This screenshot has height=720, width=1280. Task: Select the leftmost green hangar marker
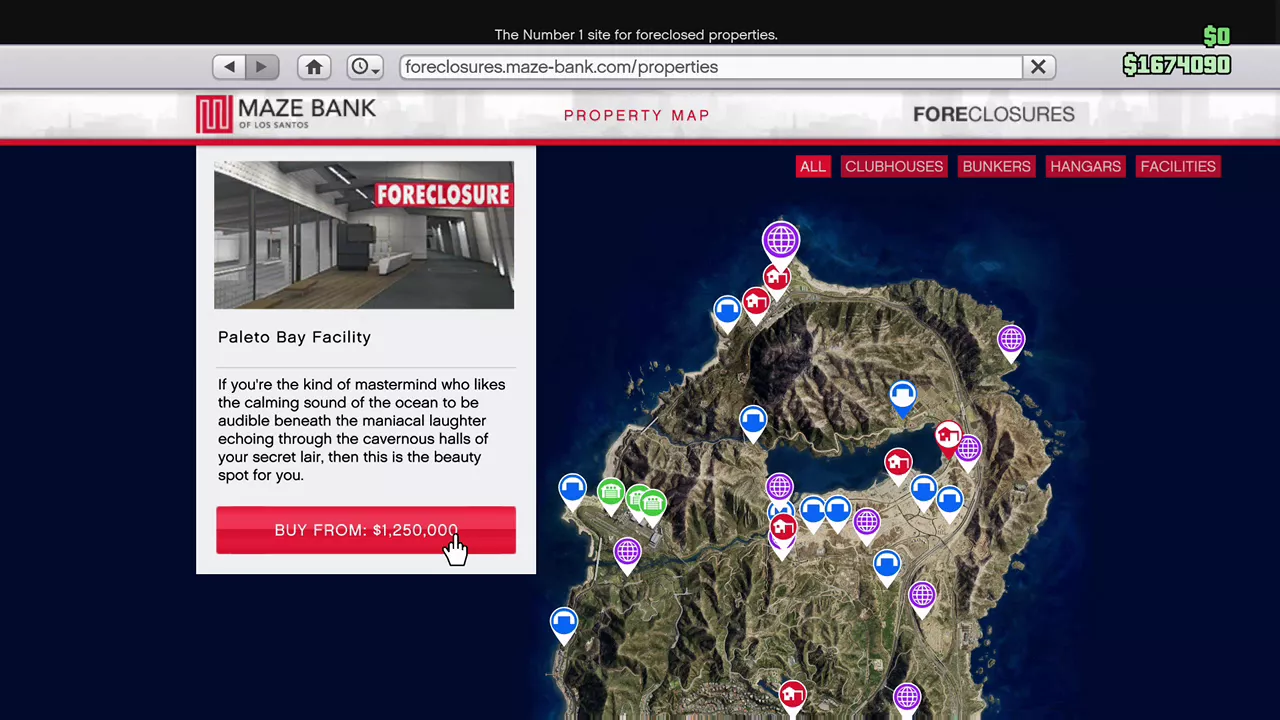click(x=610, y=494)
